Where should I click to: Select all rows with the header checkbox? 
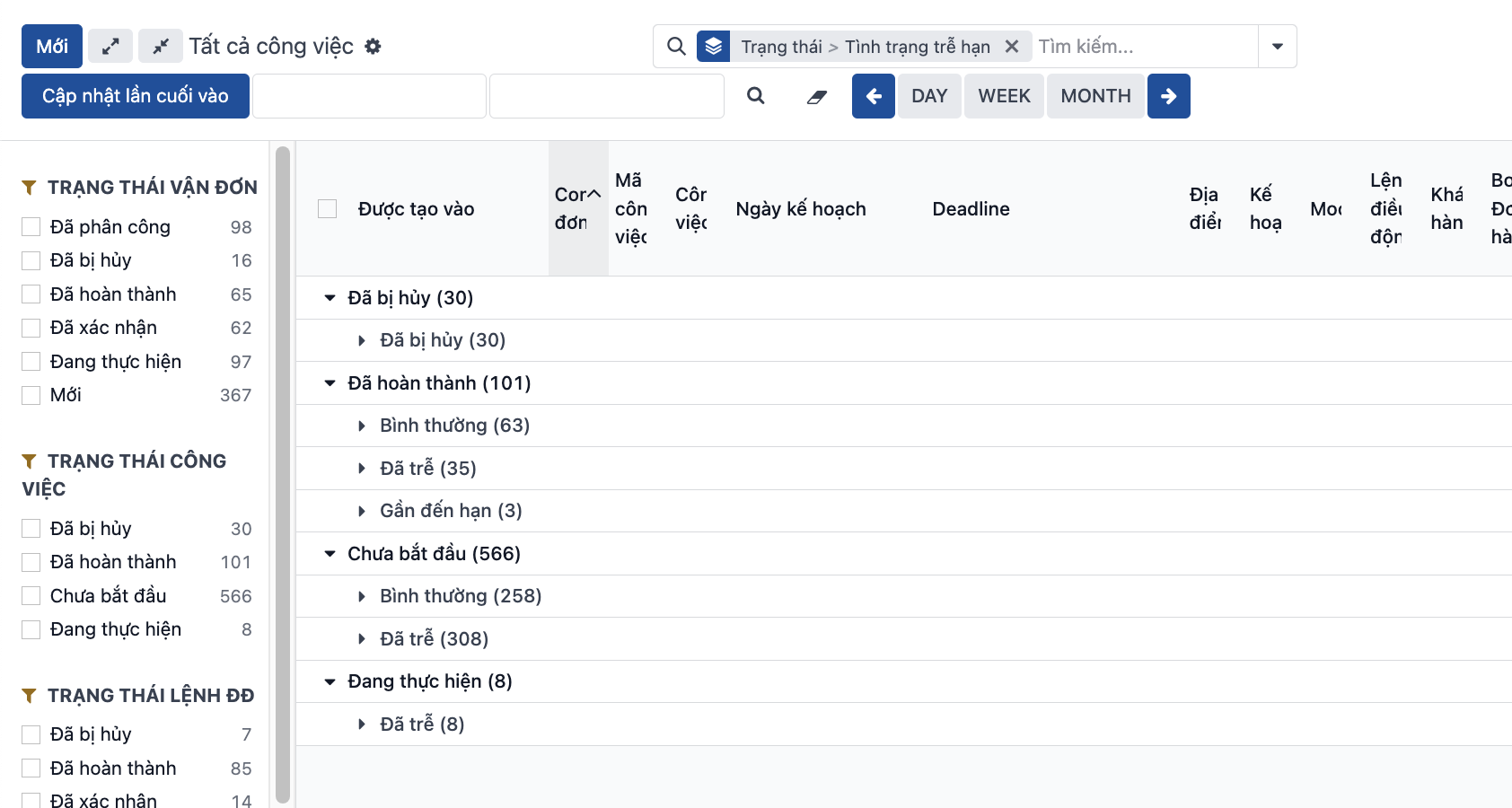click(x=328, y=208)
